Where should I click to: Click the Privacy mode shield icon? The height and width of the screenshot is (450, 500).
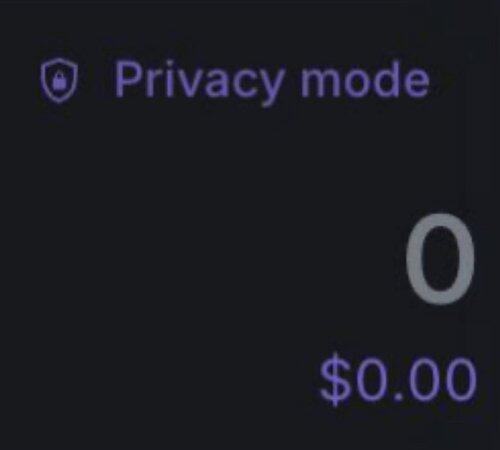point(59,80)
